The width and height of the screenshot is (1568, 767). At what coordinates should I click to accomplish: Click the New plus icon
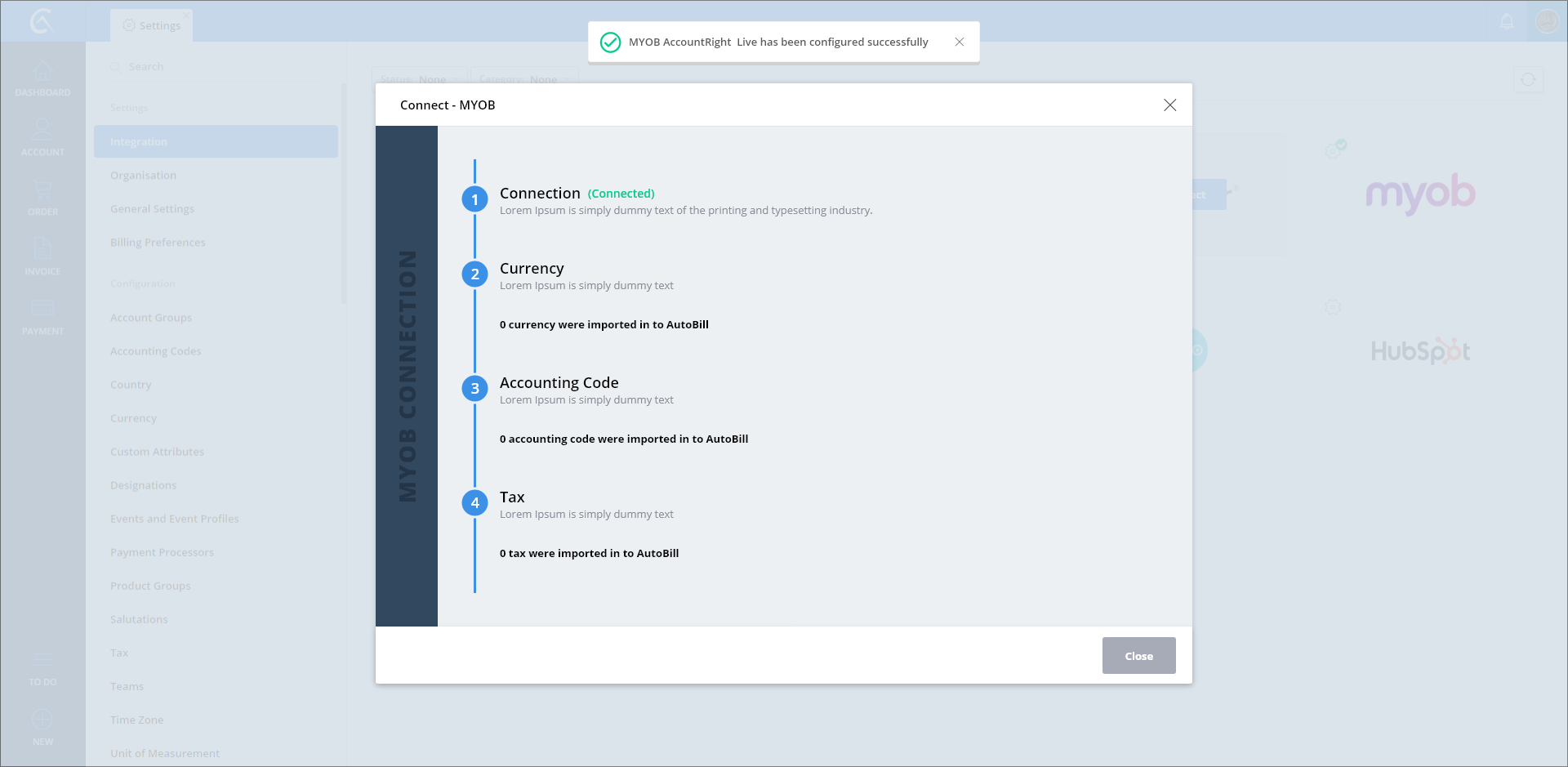click(x=42, y=720)
